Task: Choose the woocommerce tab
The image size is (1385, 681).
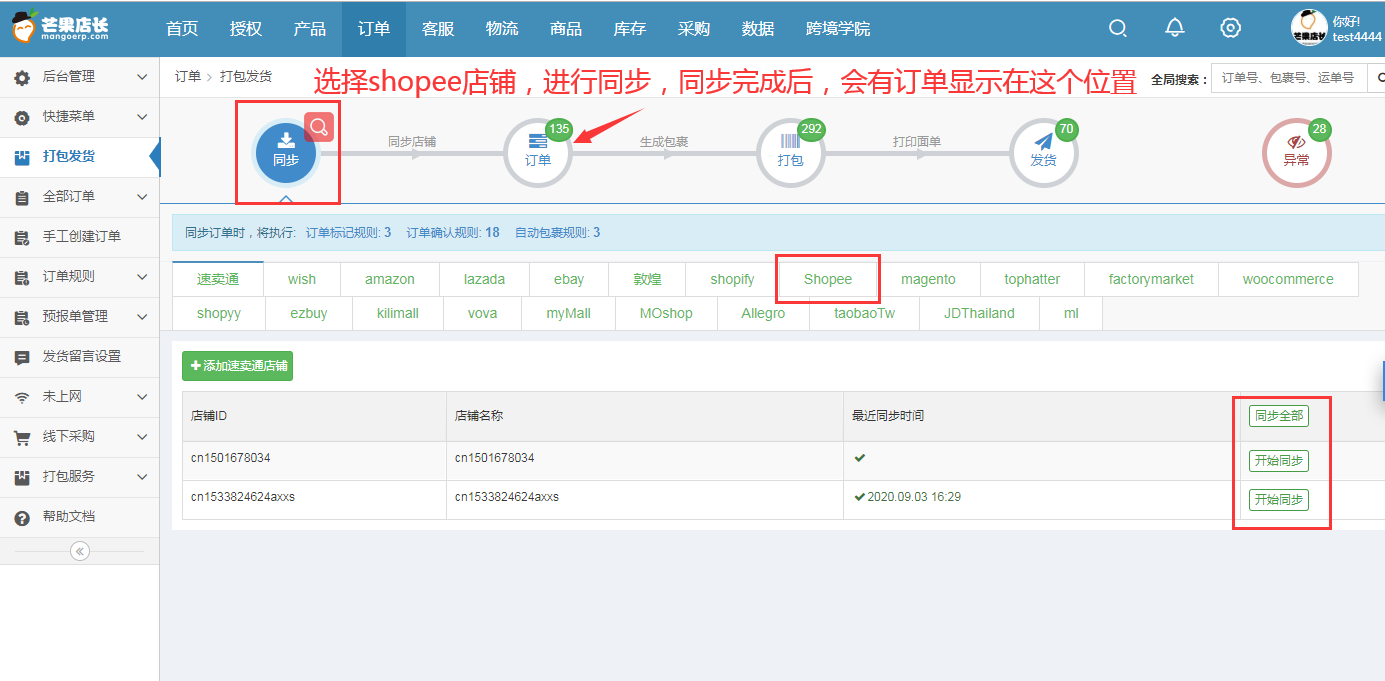Action: [1288, 279]
